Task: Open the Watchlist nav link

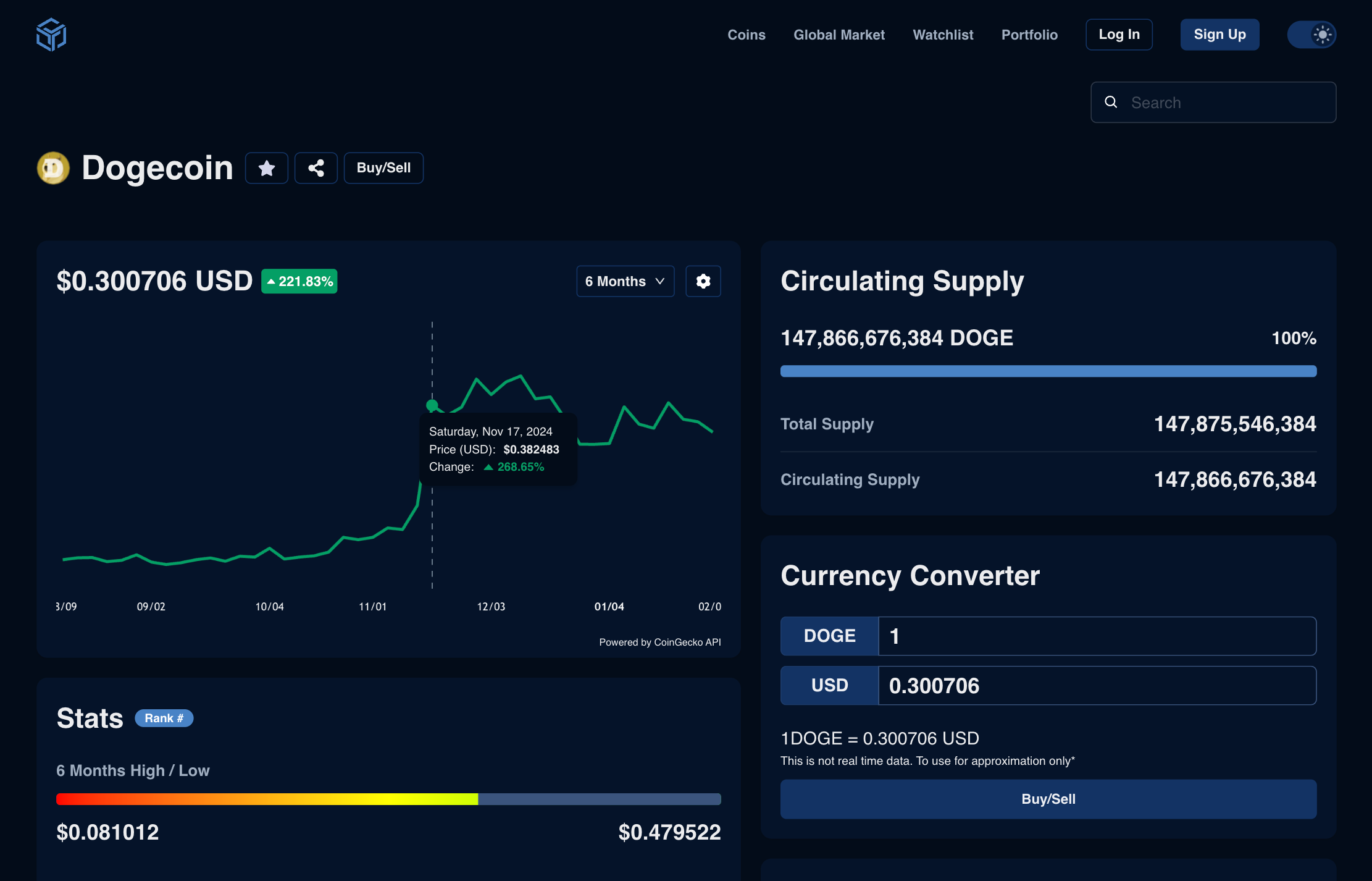Action: pyautogui.click(x=943, y=35)
